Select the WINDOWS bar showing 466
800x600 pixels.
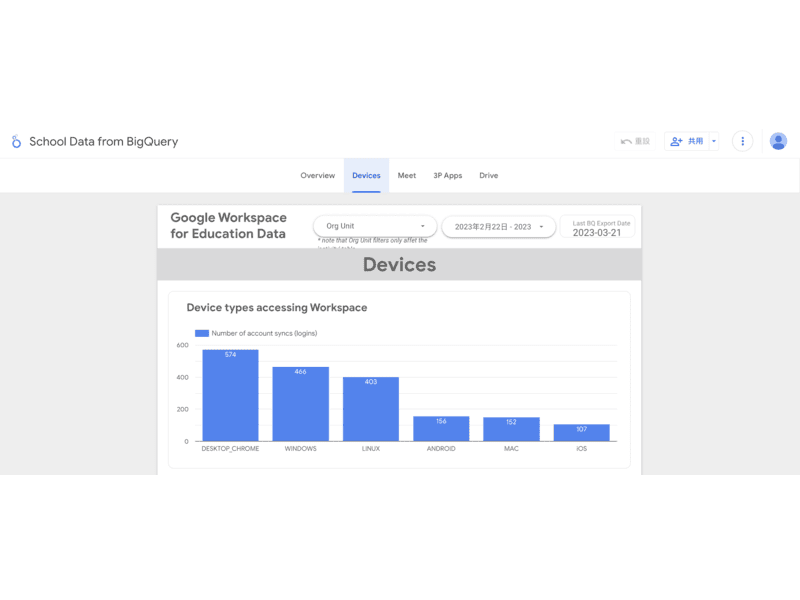point(301,404)
